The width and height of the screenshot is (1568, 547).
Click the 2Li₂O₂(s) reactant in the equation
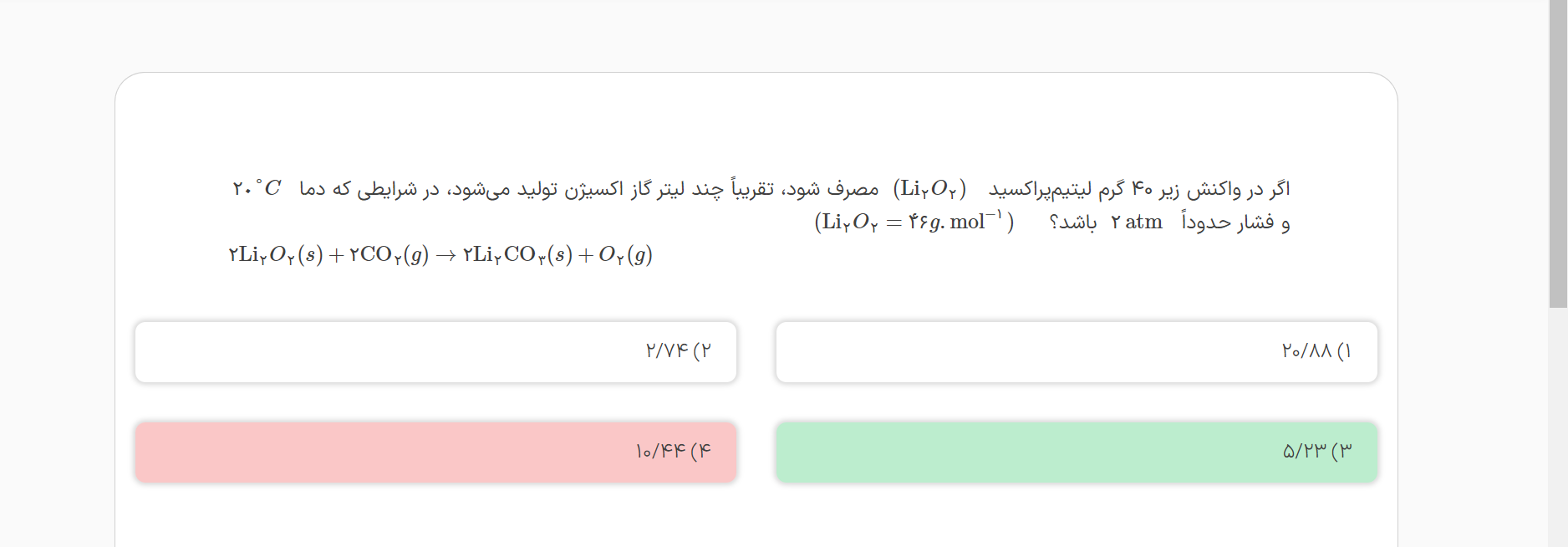coord(275,255)
